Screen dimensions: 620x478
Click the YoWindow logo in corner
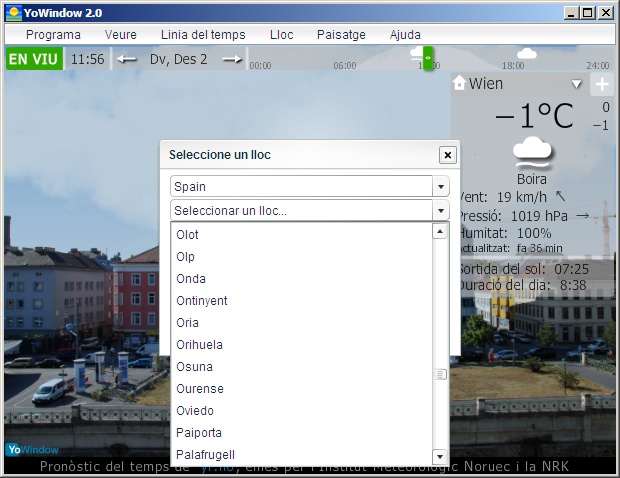point(32,450)
